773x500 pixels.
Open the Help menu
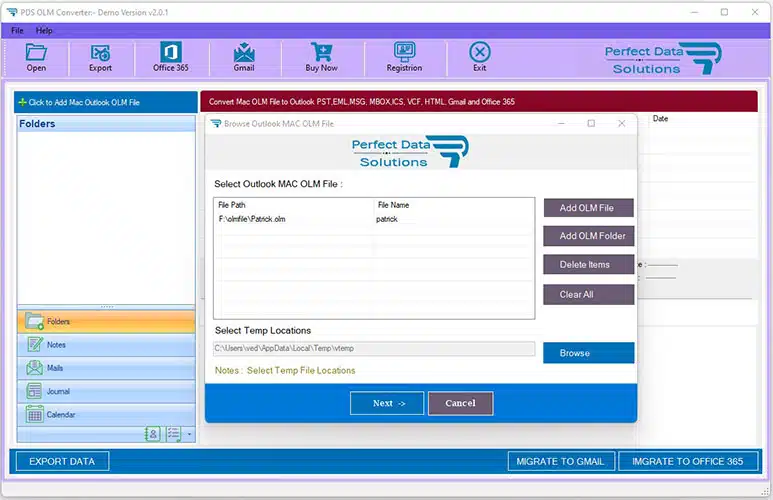coord(44,31)
